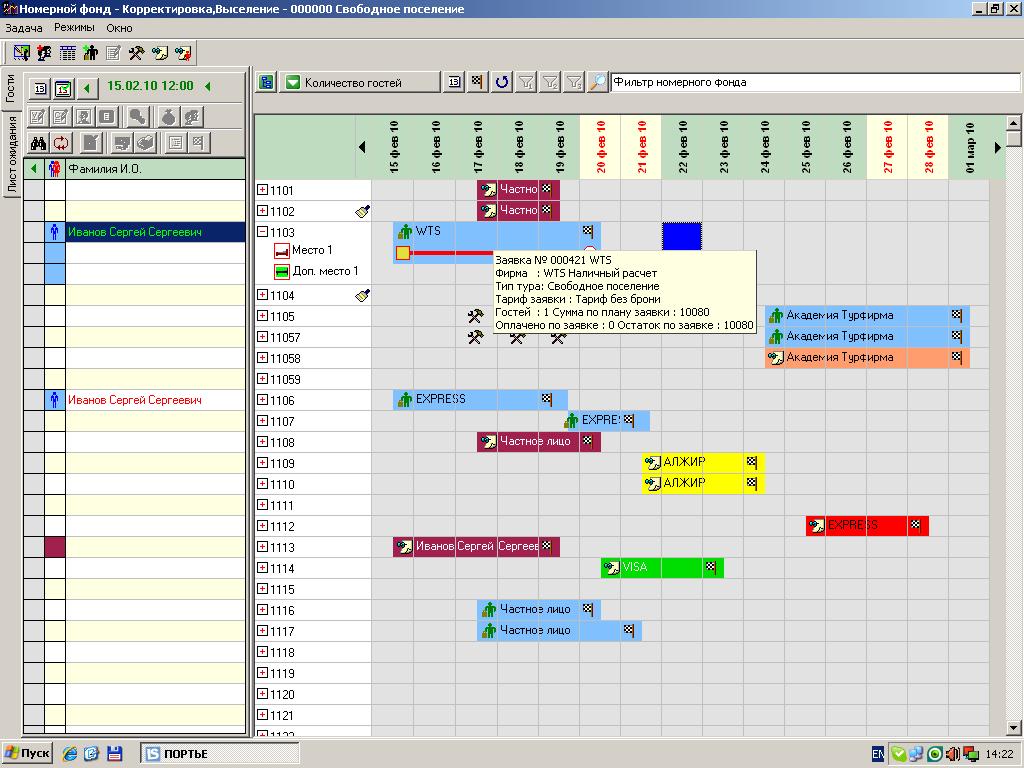
Task: Click the vertical scrollbar up arrow of room chart
Action: click(x=1014, y=123)
